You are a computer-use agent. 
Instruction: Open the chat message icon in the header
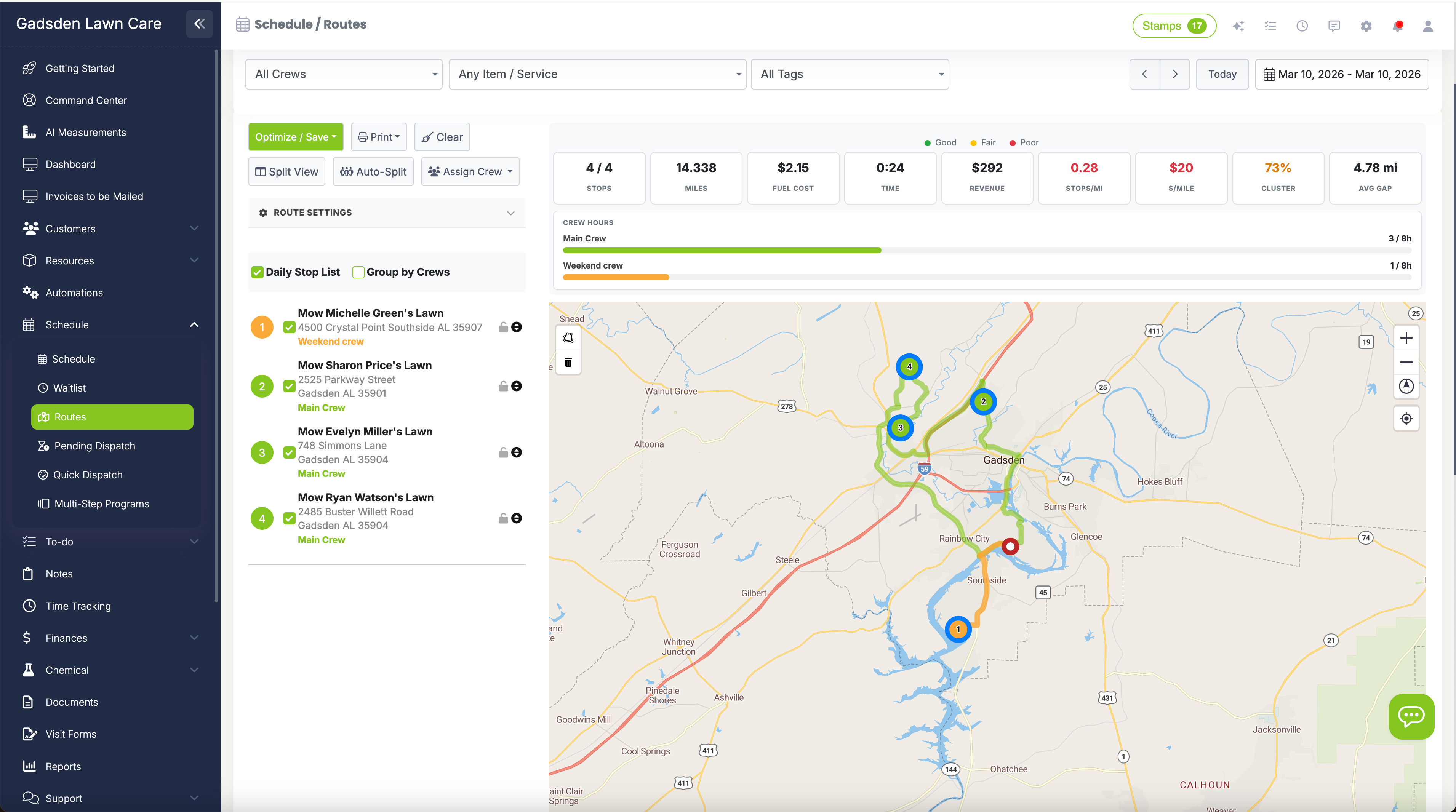tap(1334, 26)
